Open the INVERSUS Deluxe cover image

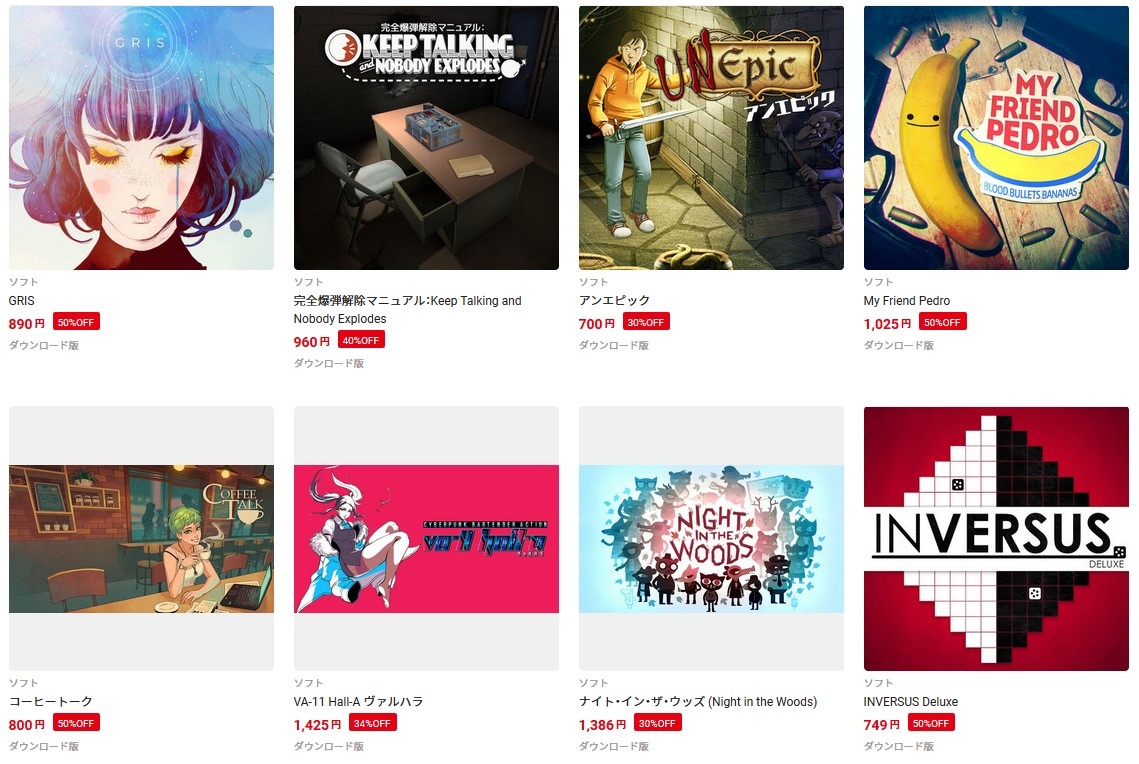click(x=996, y=539)
